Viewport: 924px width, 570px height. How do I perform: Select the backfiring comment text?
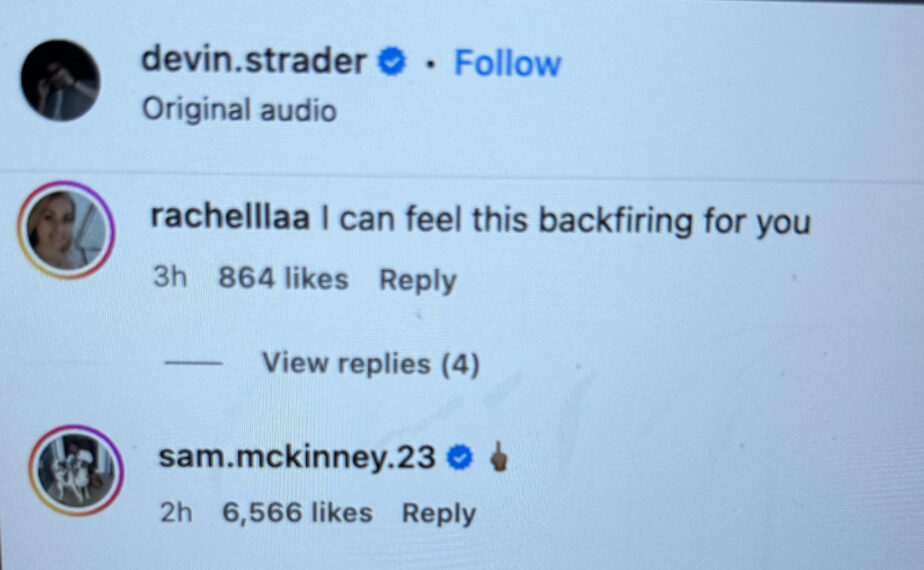[x=566, y=220]
